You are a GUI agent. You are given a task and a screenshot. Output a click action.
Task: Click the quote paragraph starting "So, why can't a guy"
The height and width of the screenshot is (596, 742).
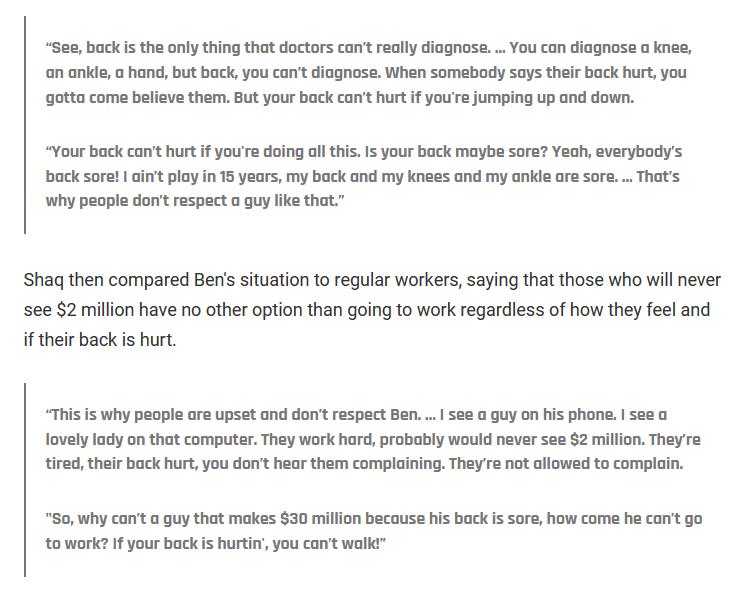pos(374,530)
